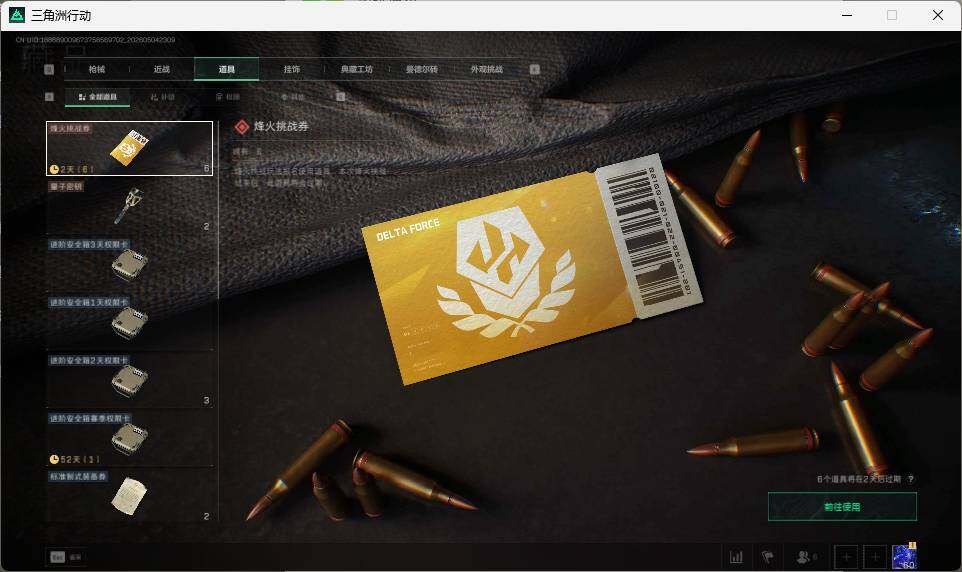Click the second plus squad slot
This screenshot has width=962, height=572.
pyautogui.click(x=875, y=557)
